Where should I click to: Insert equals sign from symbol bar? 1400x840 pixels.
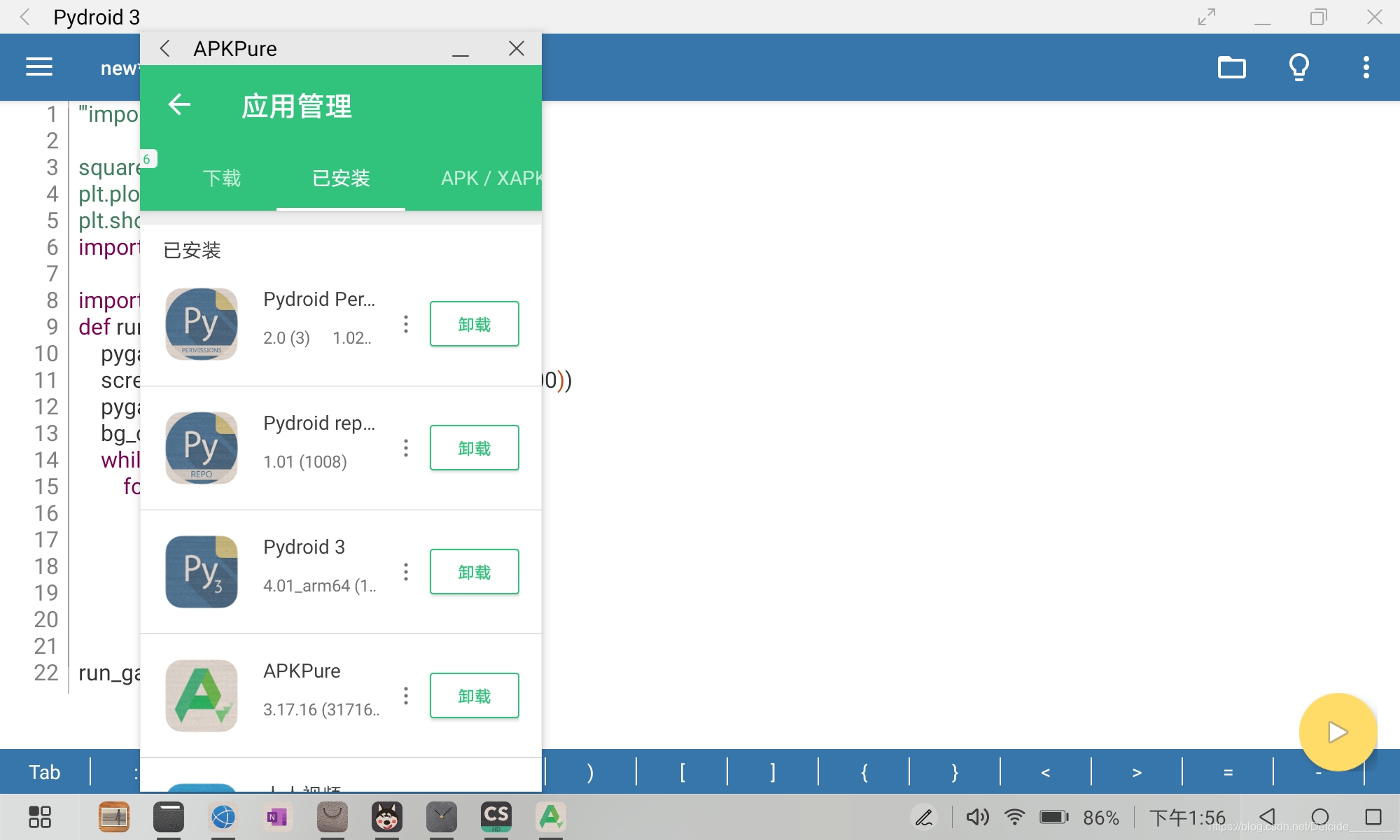point(1228,772)
